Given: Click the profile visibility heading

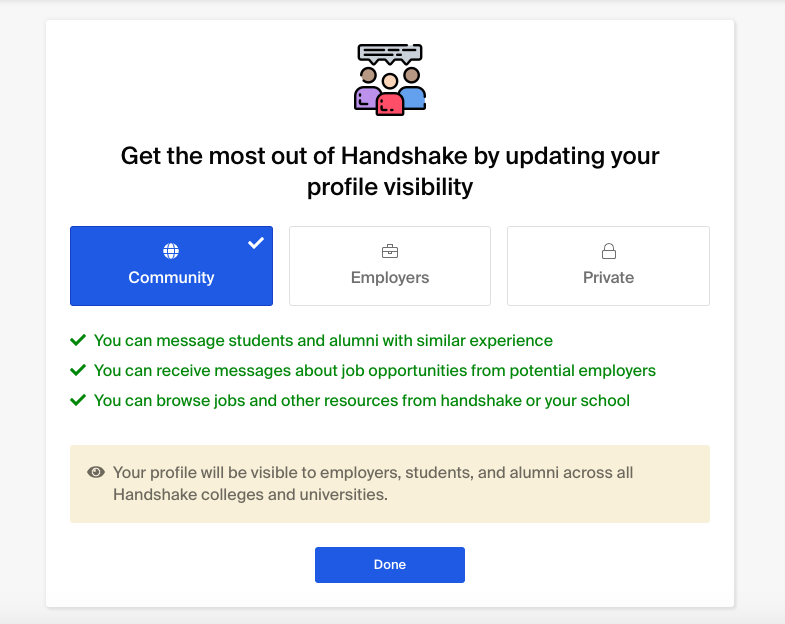Looking at the screenshot, I should 390,171.
